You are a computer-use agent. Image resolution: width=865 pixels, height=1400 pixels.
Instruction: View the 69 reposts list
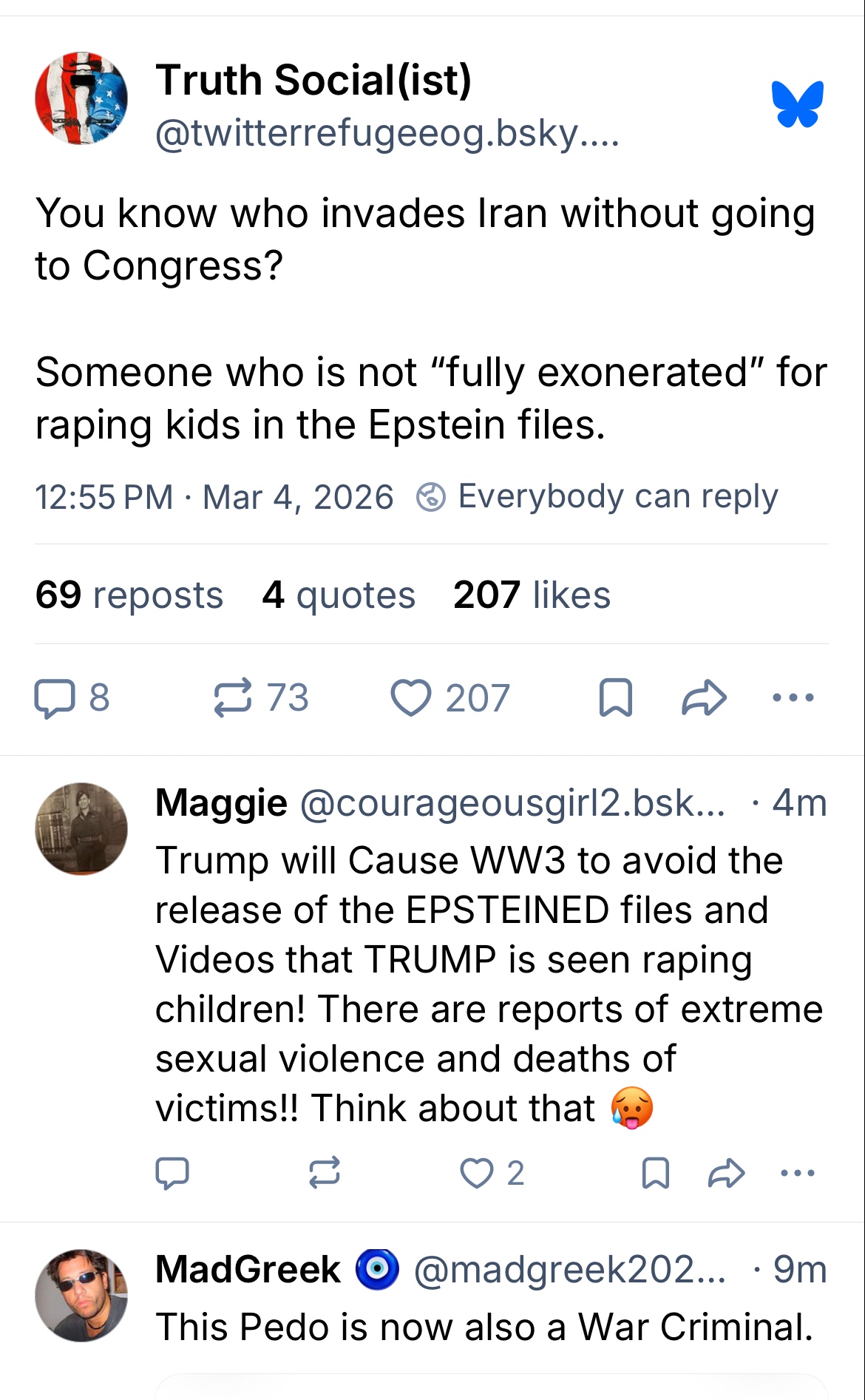pyautogui.click(x=129, y=595)
